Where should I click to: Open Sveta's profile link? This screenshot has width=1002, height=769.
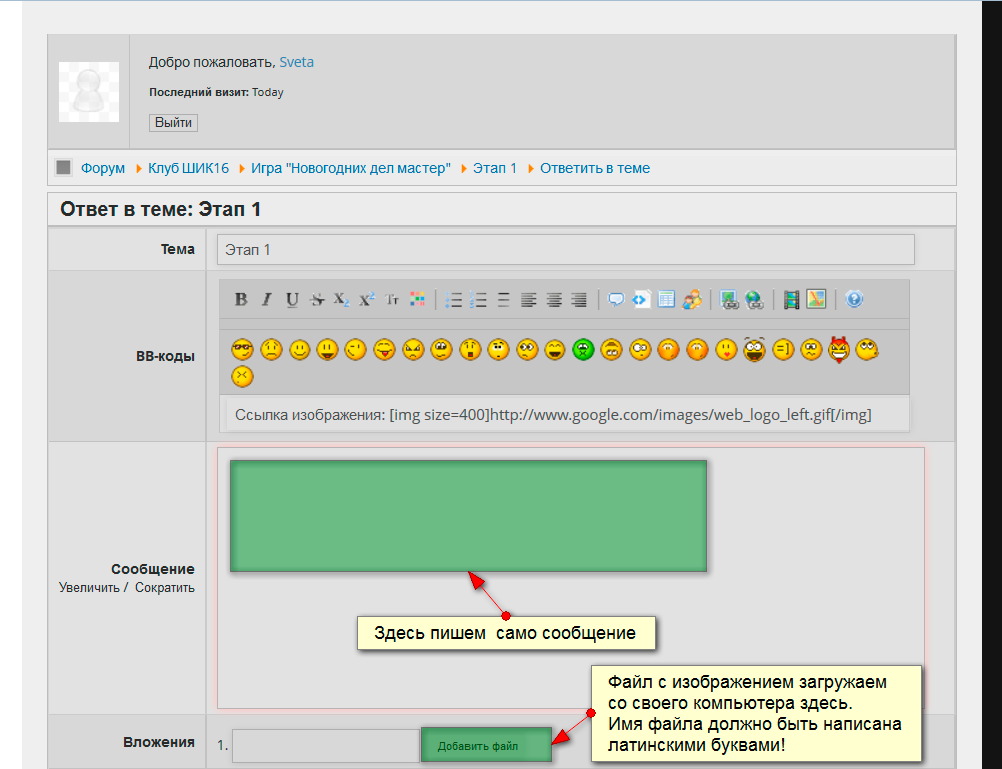tap(297, 62)
